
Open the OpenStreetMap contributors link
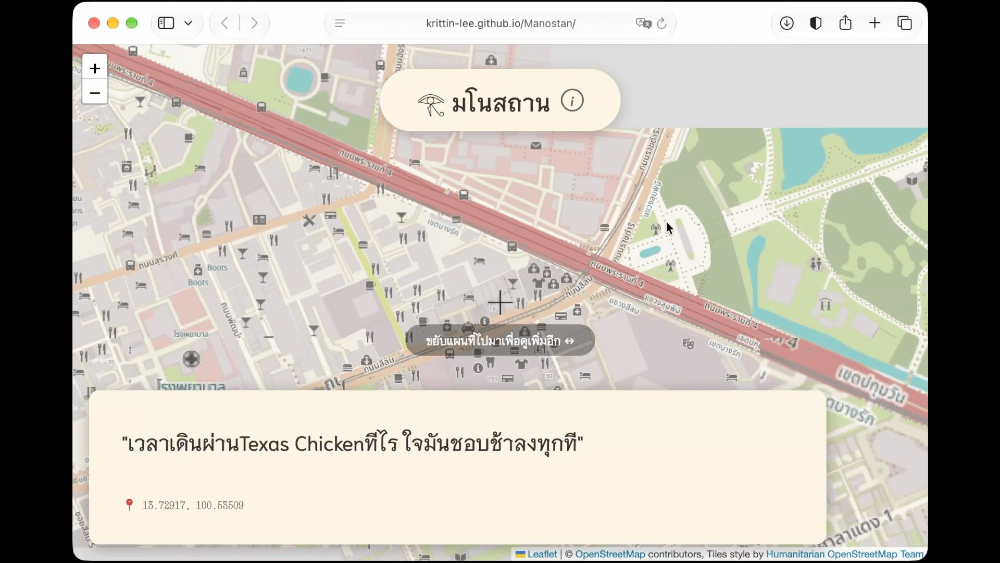(610, 554)
